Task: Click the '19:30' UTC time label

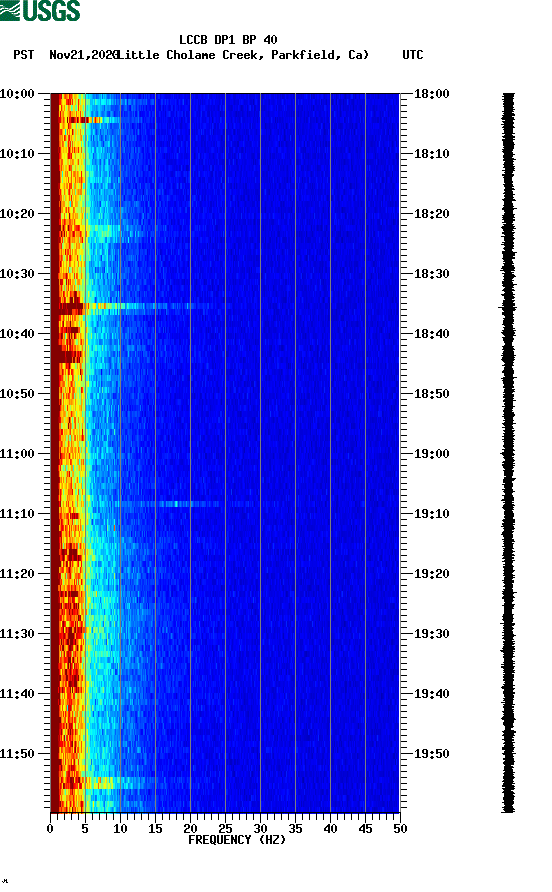Action: point(431,634)
